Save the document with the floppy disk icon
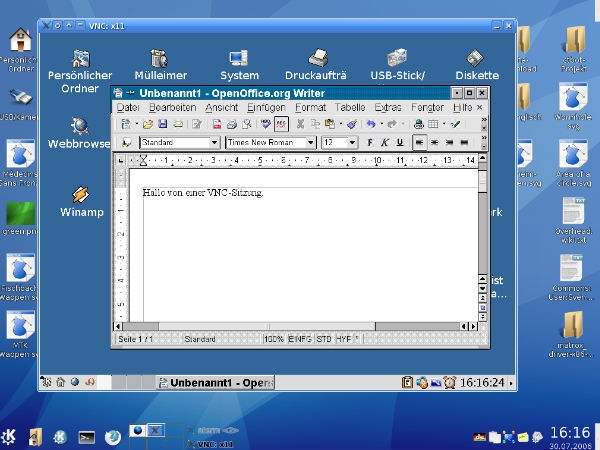The width and height of the screenshot is (600, 450). [163, 124]
